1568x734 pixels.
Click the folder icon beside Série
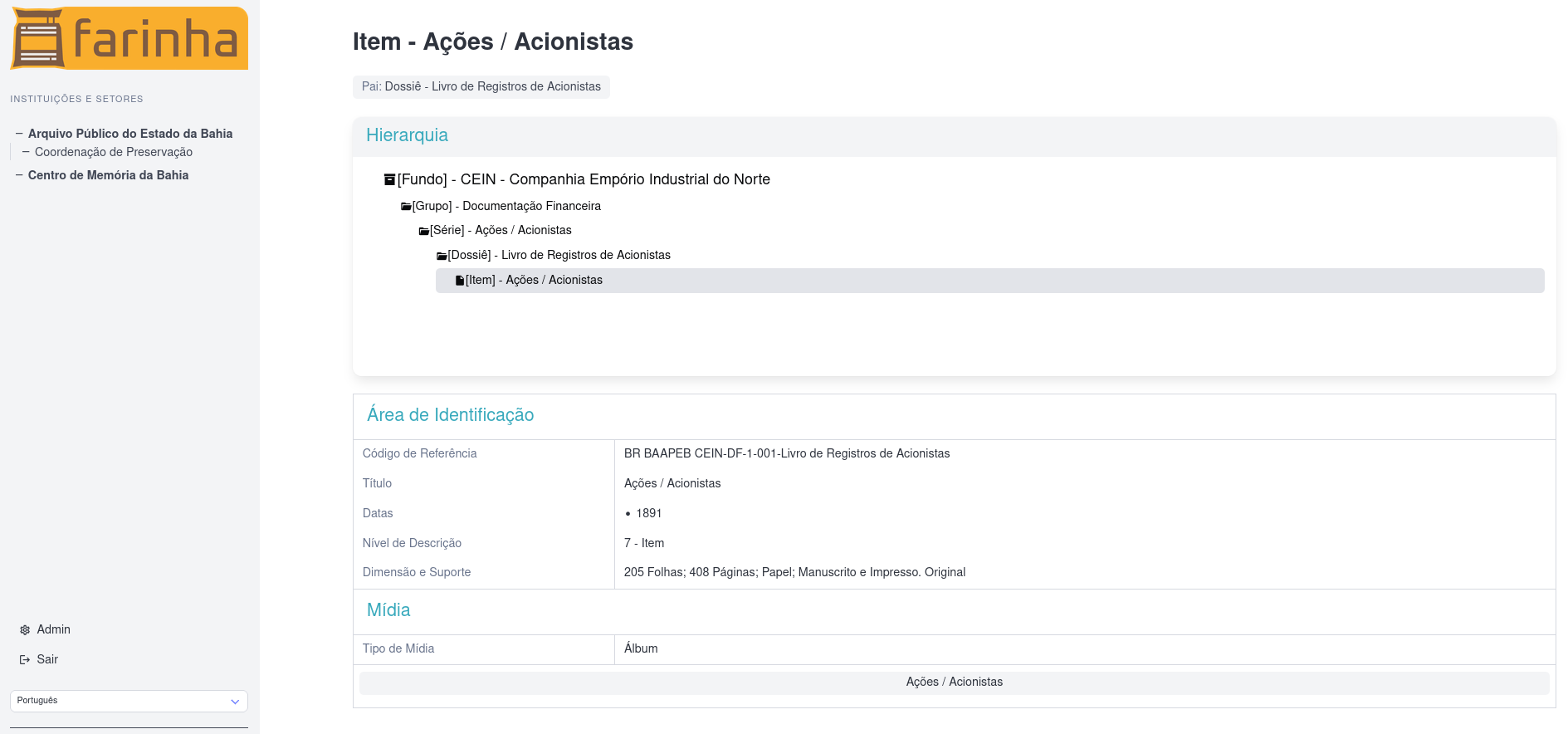pos(423,231)
